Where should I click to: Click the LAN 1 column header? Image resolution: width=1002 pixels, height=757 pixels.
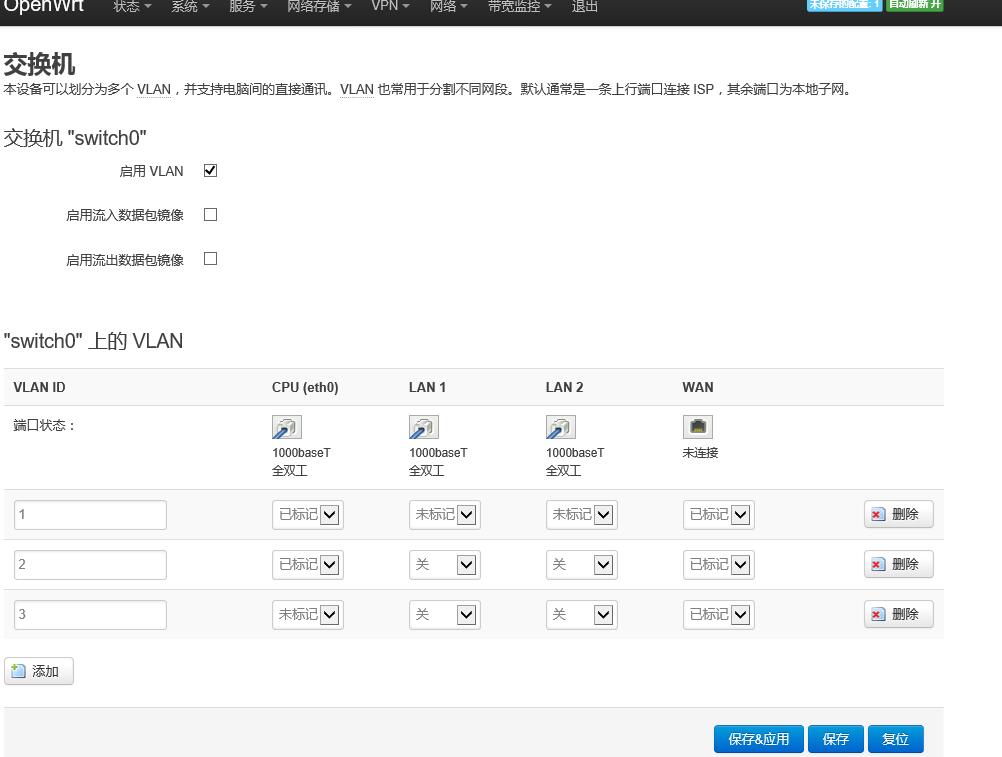coord(428,387)
